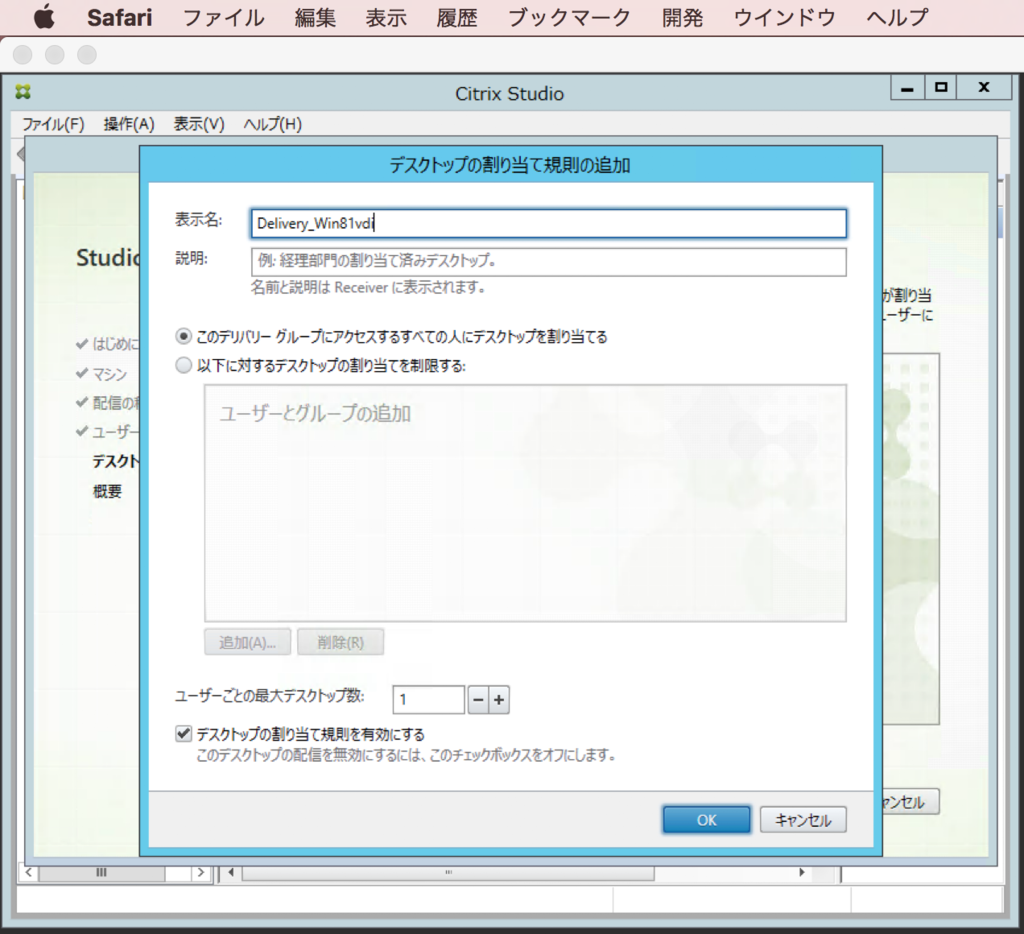Click main pane scroll-left arrow

point(231,873)
